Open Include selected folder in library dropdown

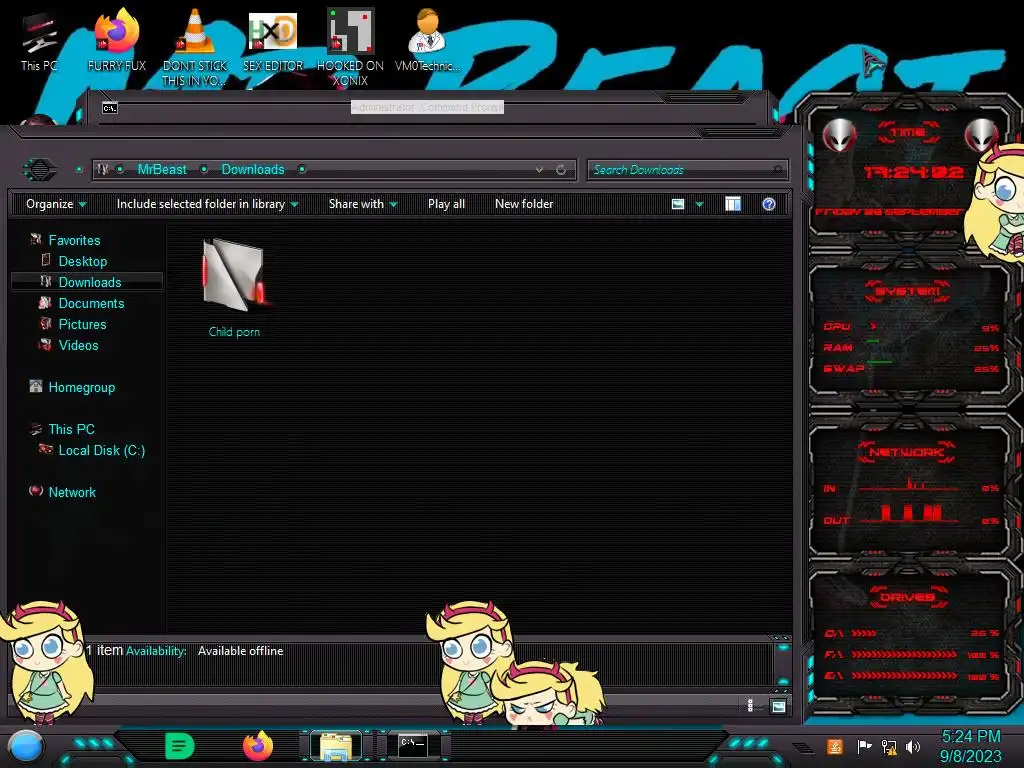coord(207,204)
